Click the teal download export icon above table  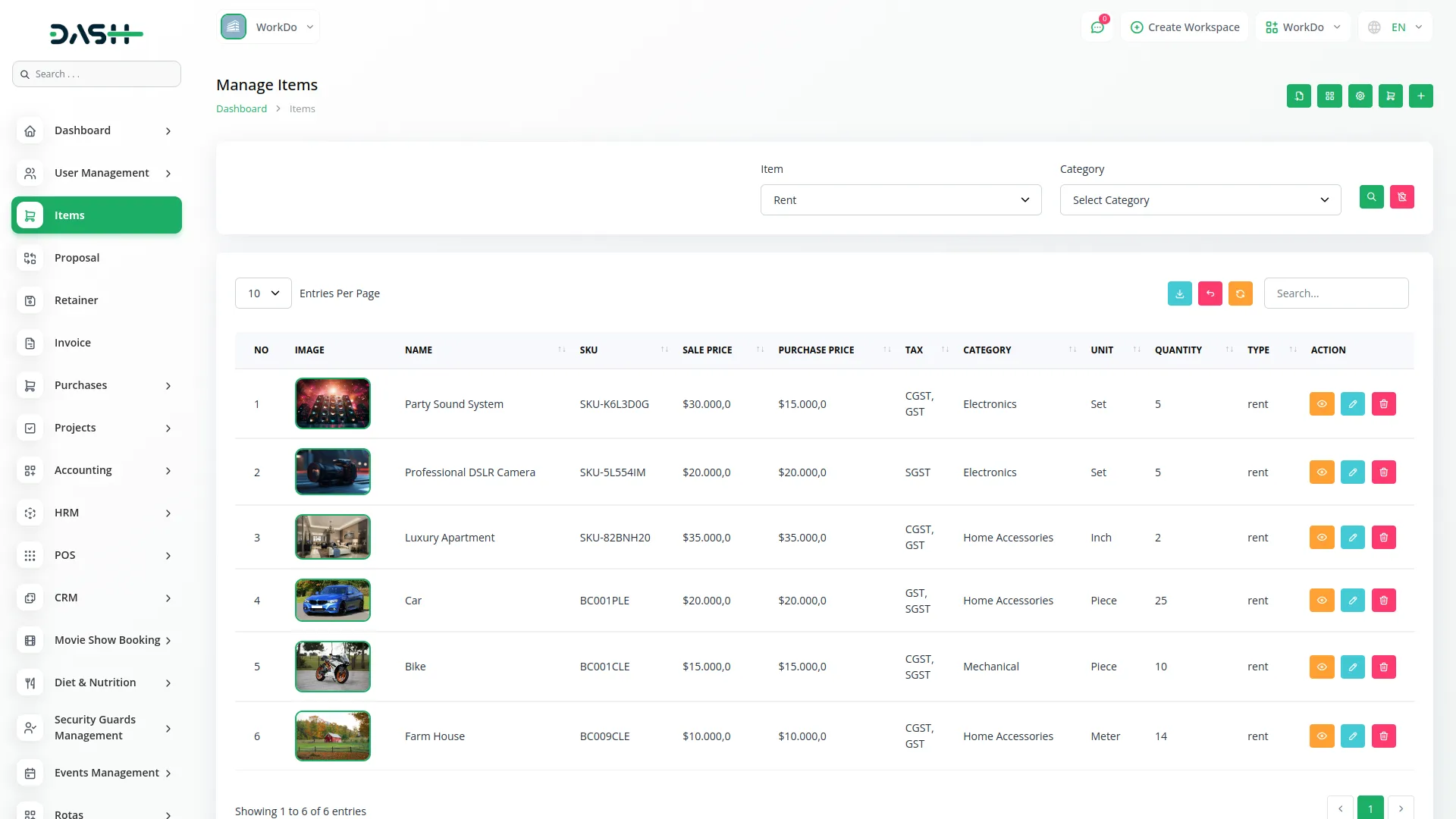[x=1179, y=293]
